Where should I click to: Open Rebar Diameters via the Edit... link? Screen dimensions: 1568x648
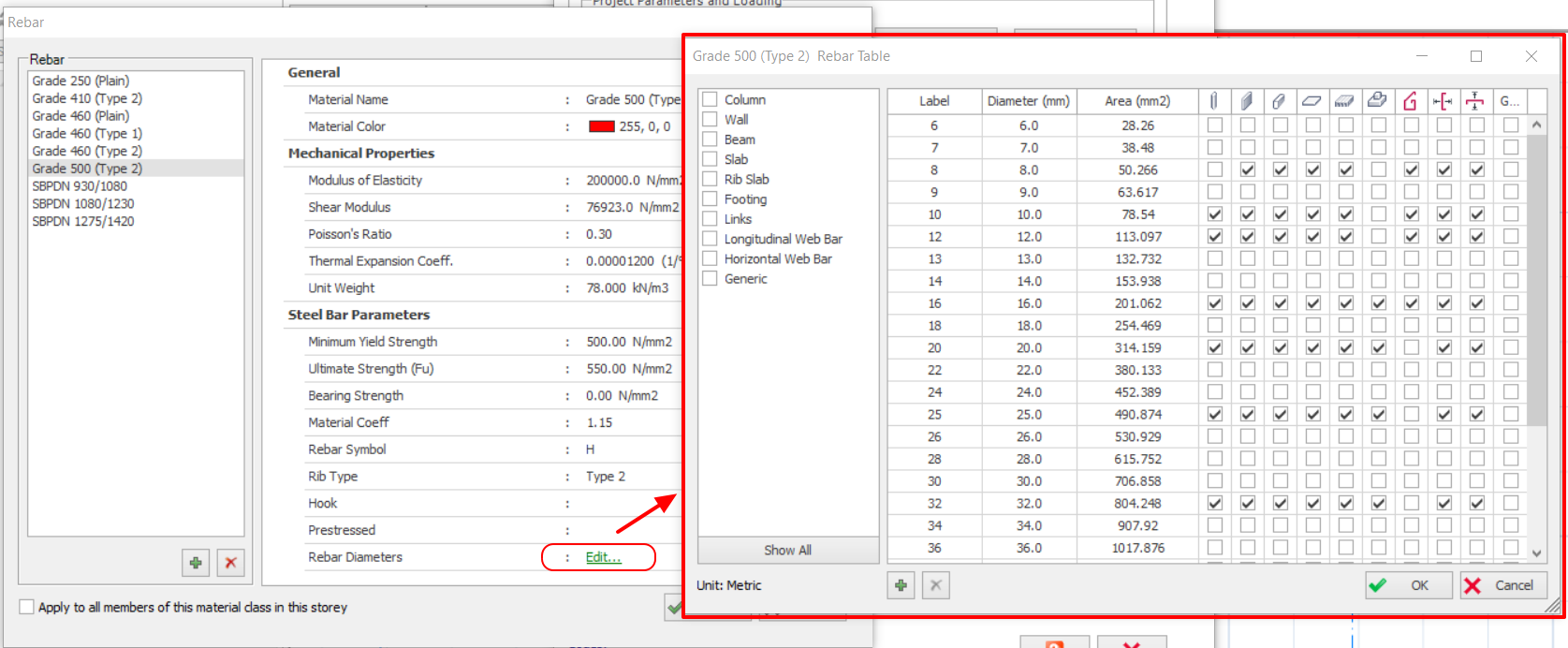tap(603, 557)
